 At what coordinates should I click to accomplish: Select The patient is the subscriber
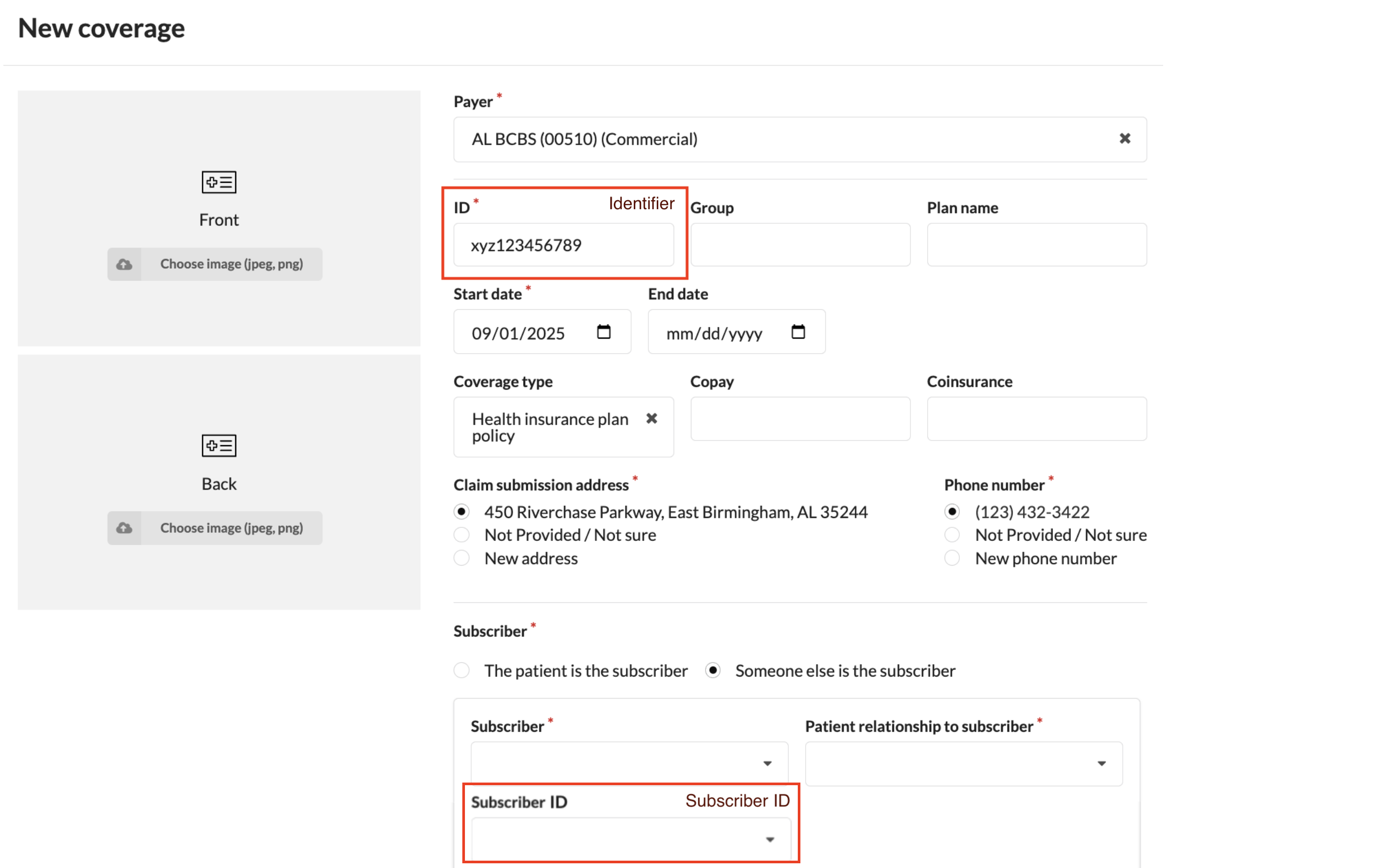tap(461, 670)
